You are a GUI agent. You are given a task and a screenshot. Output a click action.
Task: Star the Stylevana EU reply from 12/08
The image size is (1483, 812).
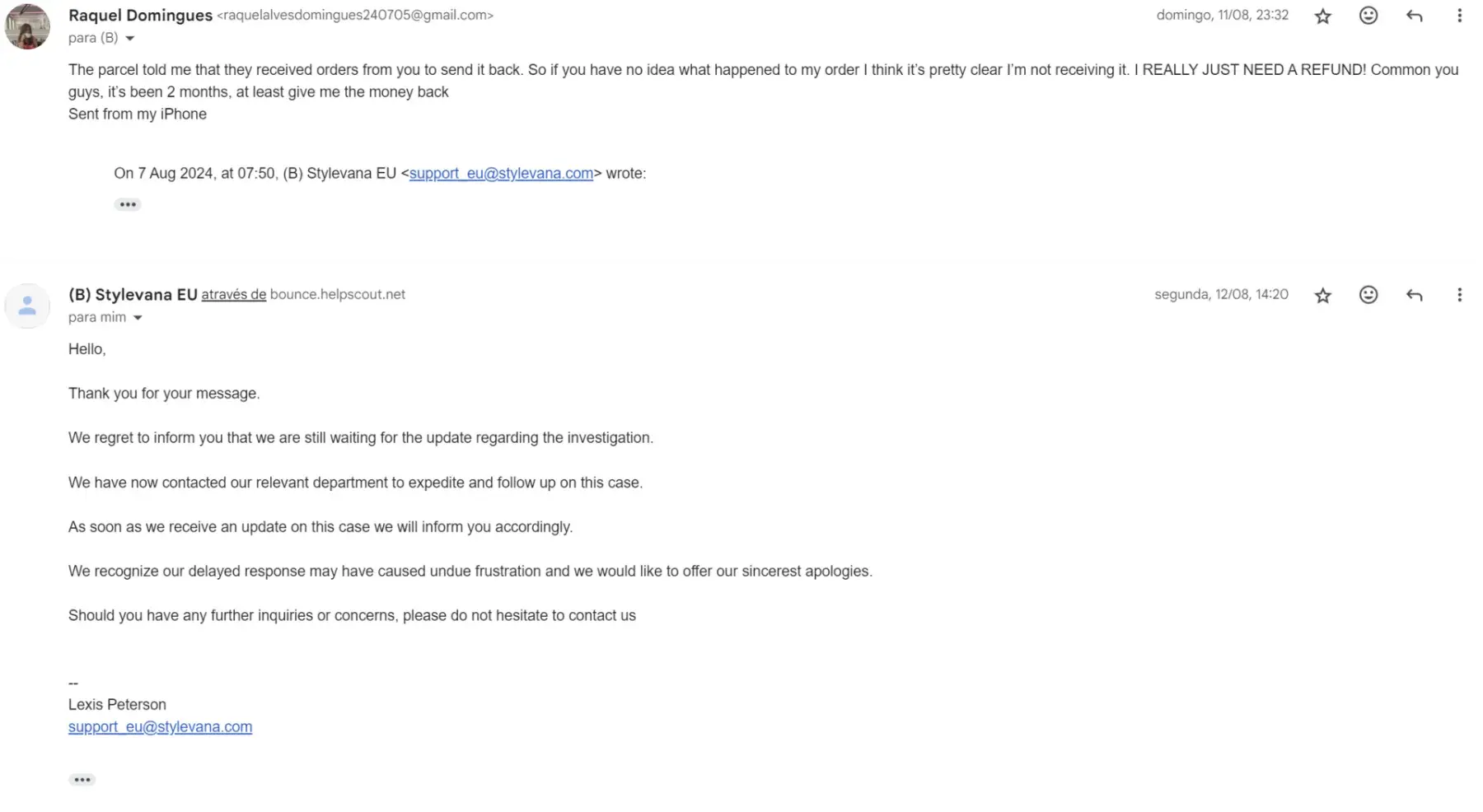[x=1322, y=295]
